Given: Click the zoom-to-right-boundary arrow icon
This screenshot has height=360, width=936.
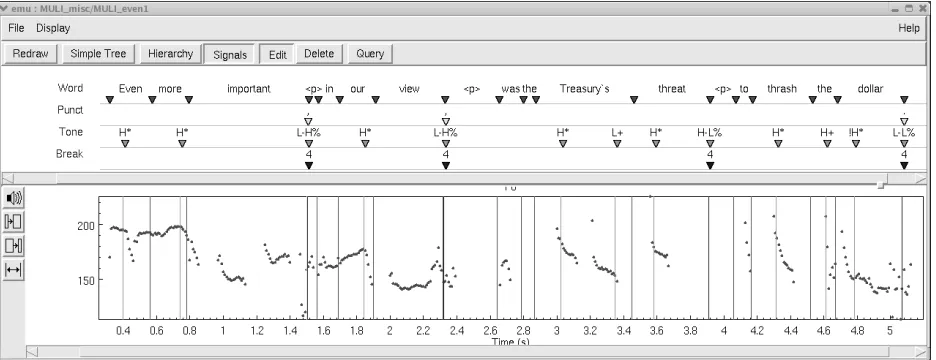Looking at the screenshot, I should pyautogui.click(x=14, y=245).
